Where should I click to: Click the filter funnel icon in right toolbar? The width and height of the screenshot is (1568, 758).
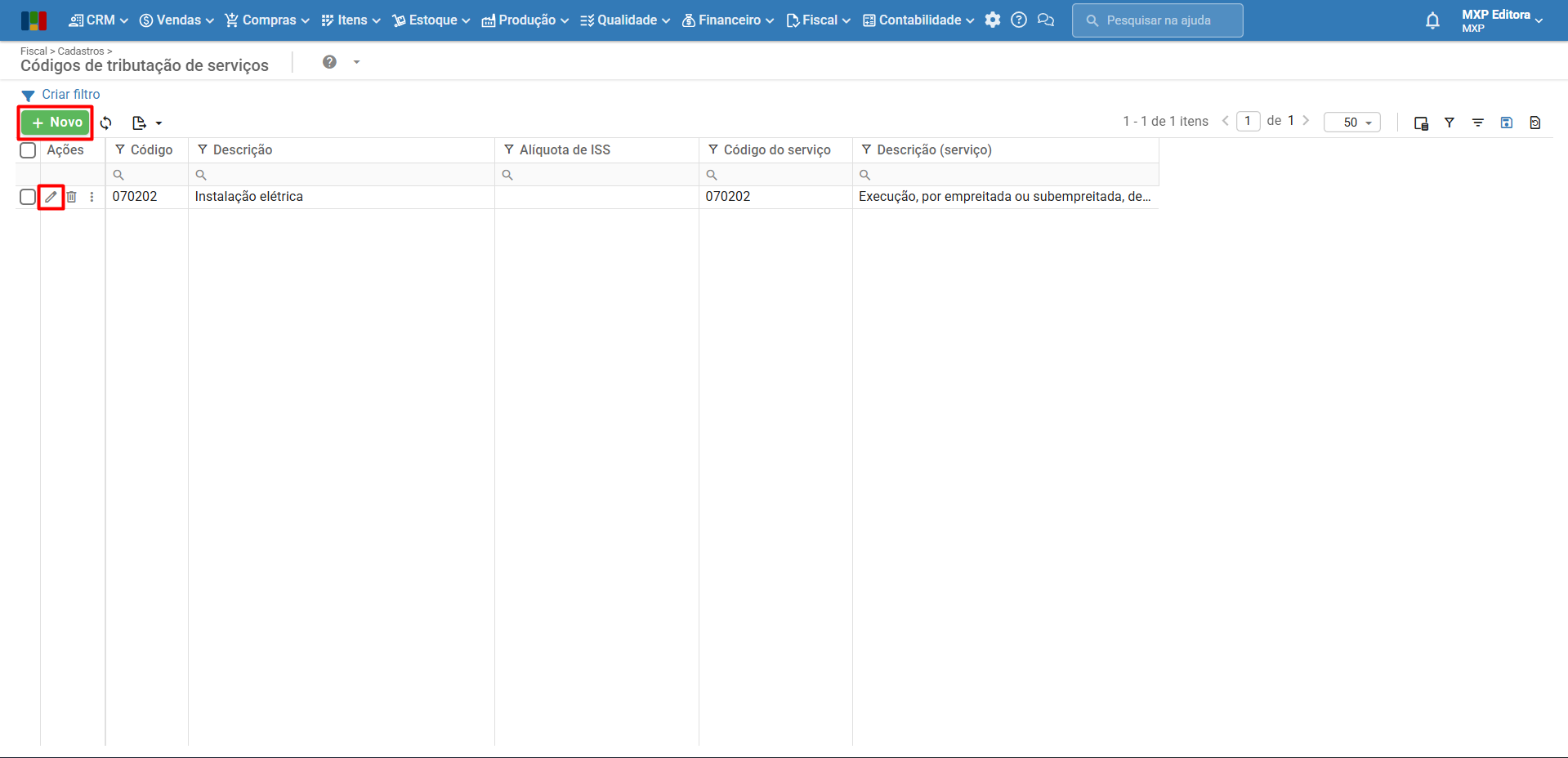point(1449,123)
